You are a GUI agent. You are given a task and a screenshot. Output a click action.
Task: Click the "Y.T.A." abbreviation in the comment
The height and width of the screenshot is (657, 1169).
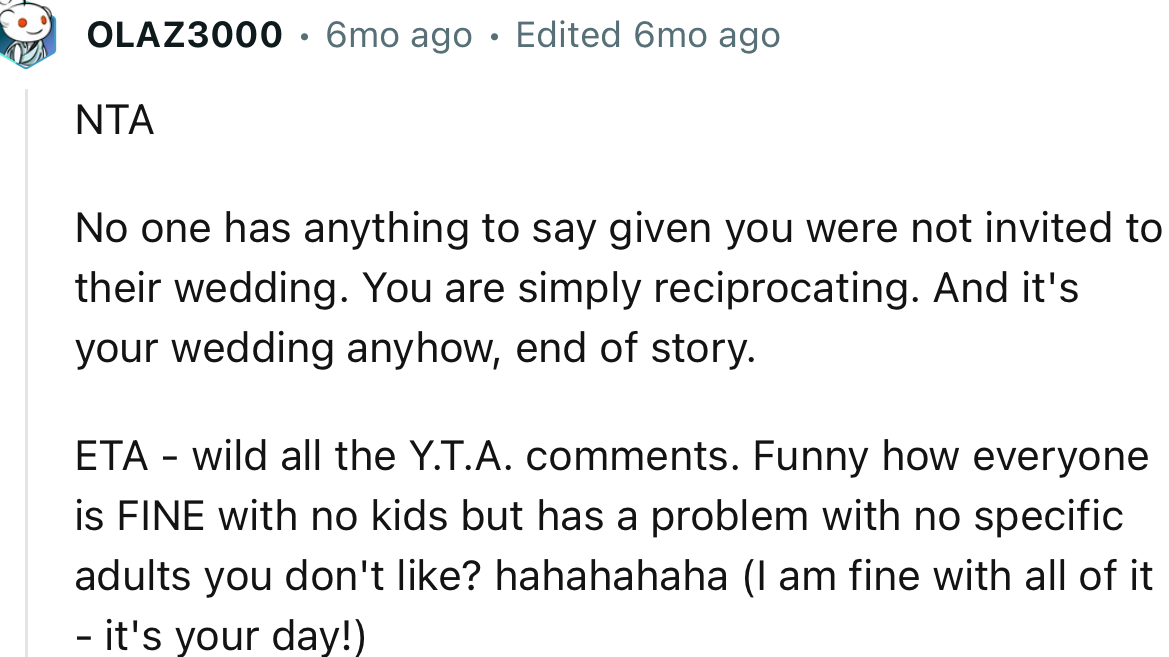click(x=460, y=457)
